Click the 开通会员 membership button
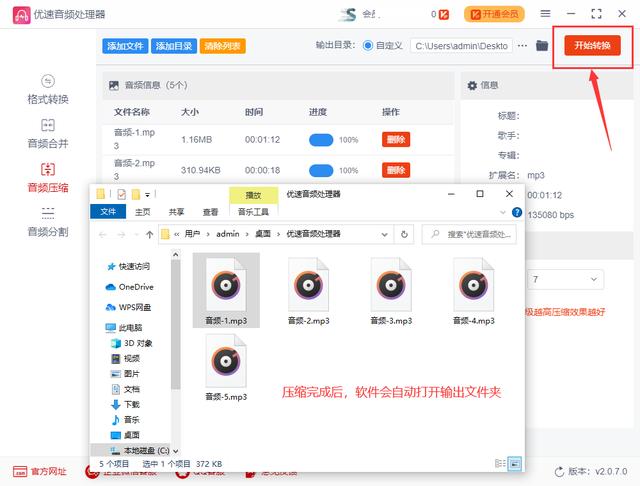 [x=494, y=14]
